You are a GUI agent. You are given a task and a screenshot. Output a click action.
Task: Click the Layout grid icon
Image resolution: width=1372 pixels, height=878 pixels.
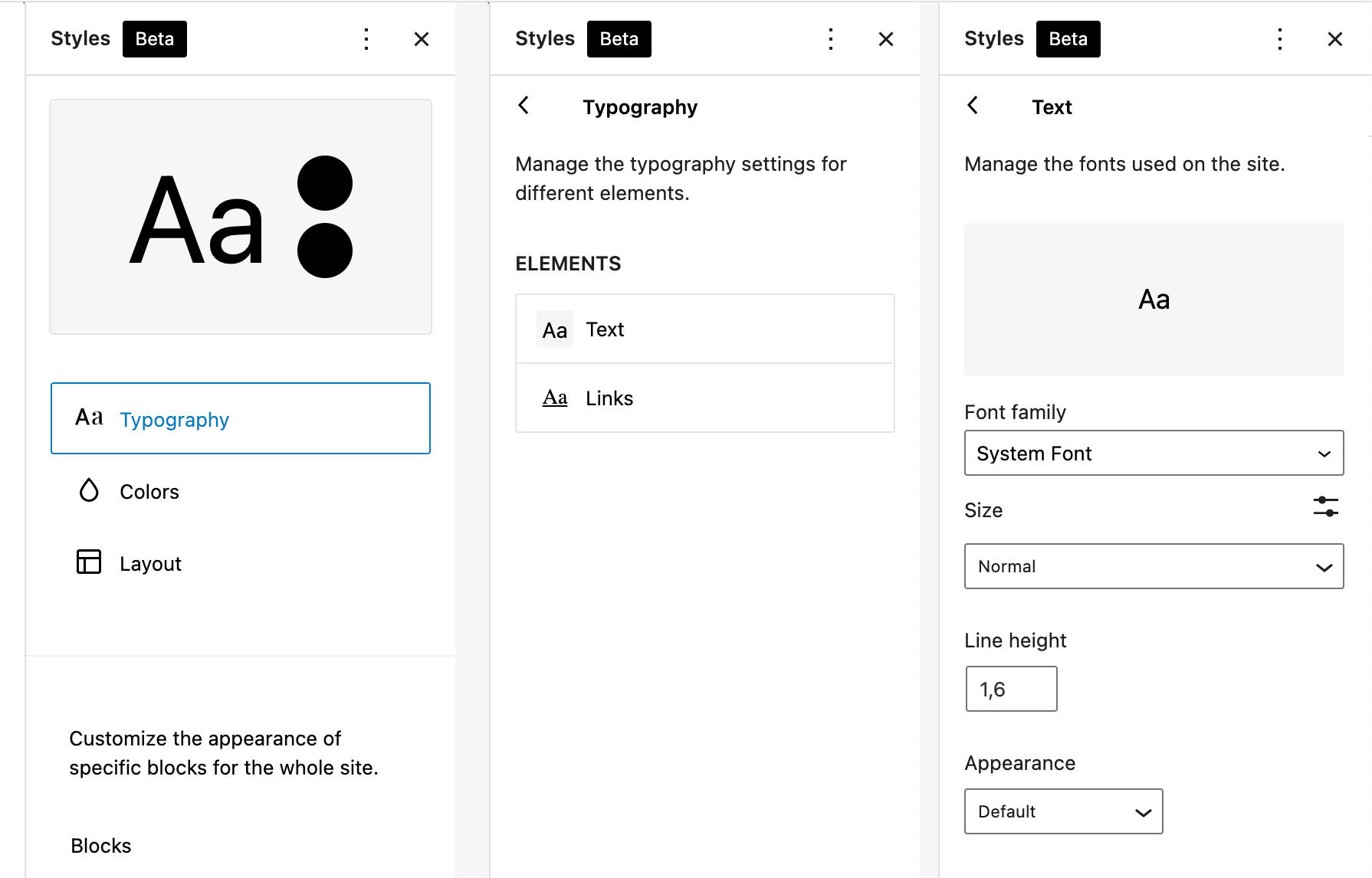89,562
